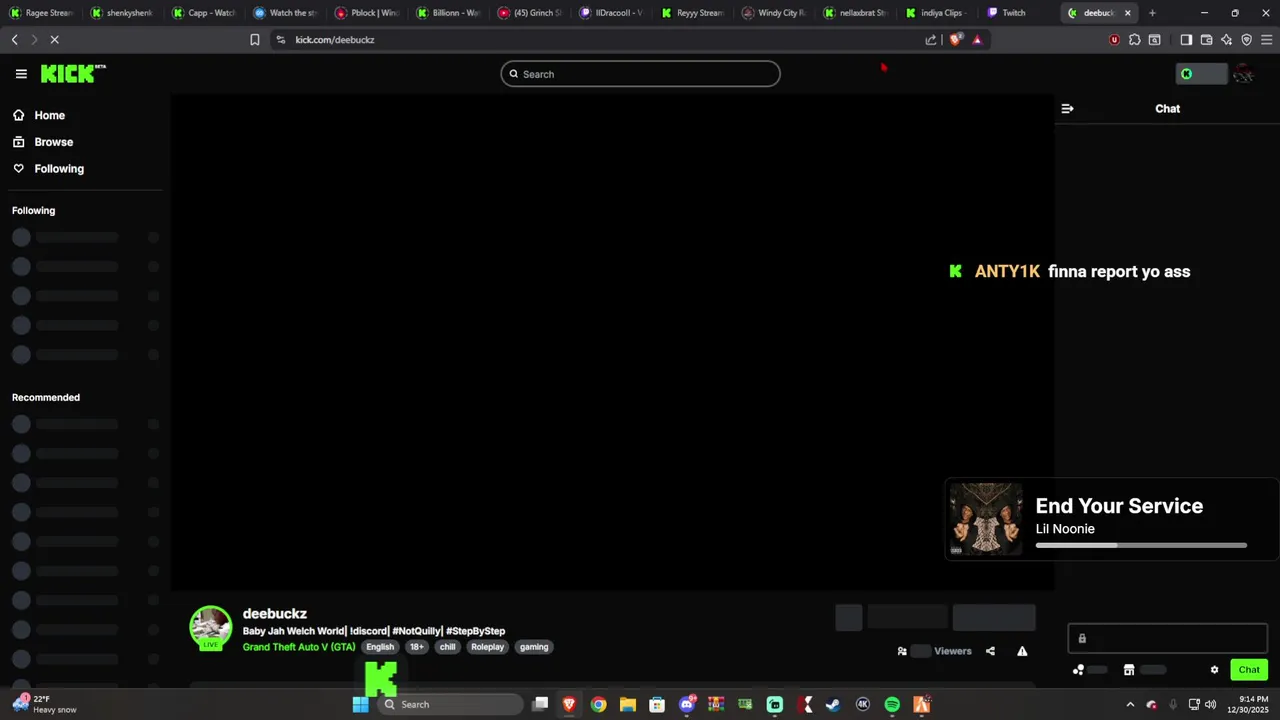Viewport: 1280px width, 720px height.
Task: Open a new browser tab
Action: (1152, 13)
